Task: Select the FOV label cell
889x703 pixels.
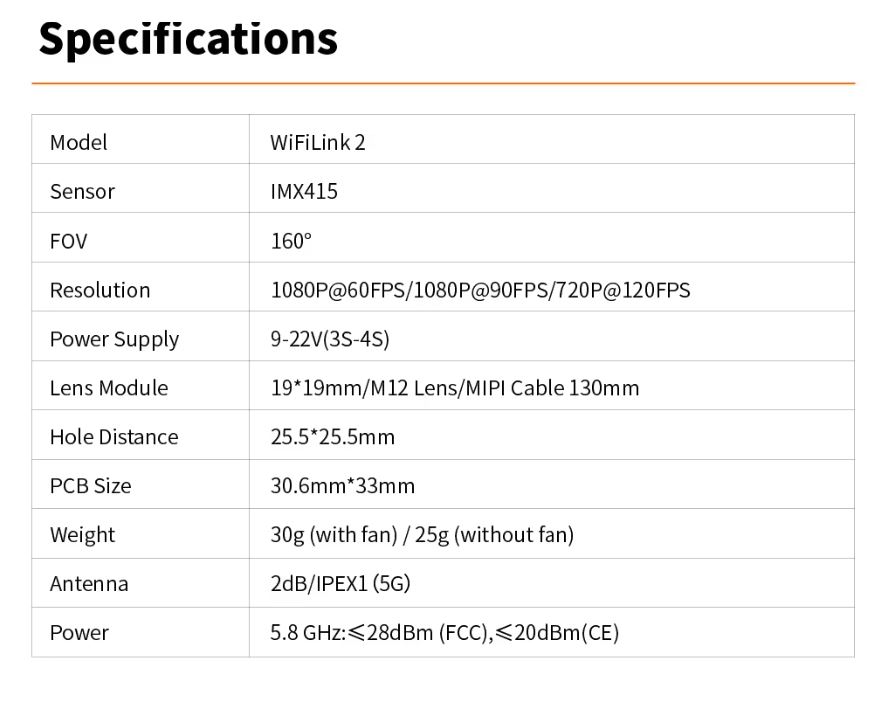Action: tap(68, 241)
